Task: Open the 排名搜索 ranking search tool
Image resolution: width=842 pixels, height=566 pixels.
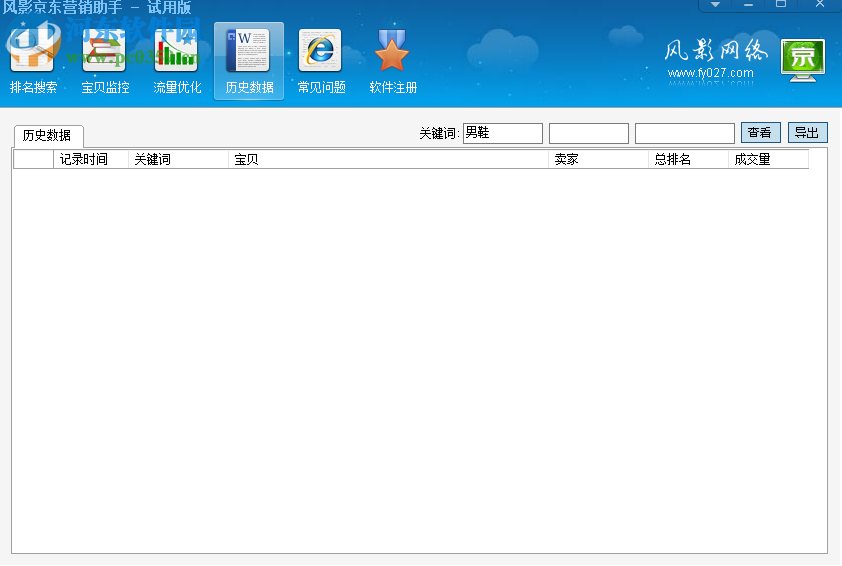Action: 33,61
